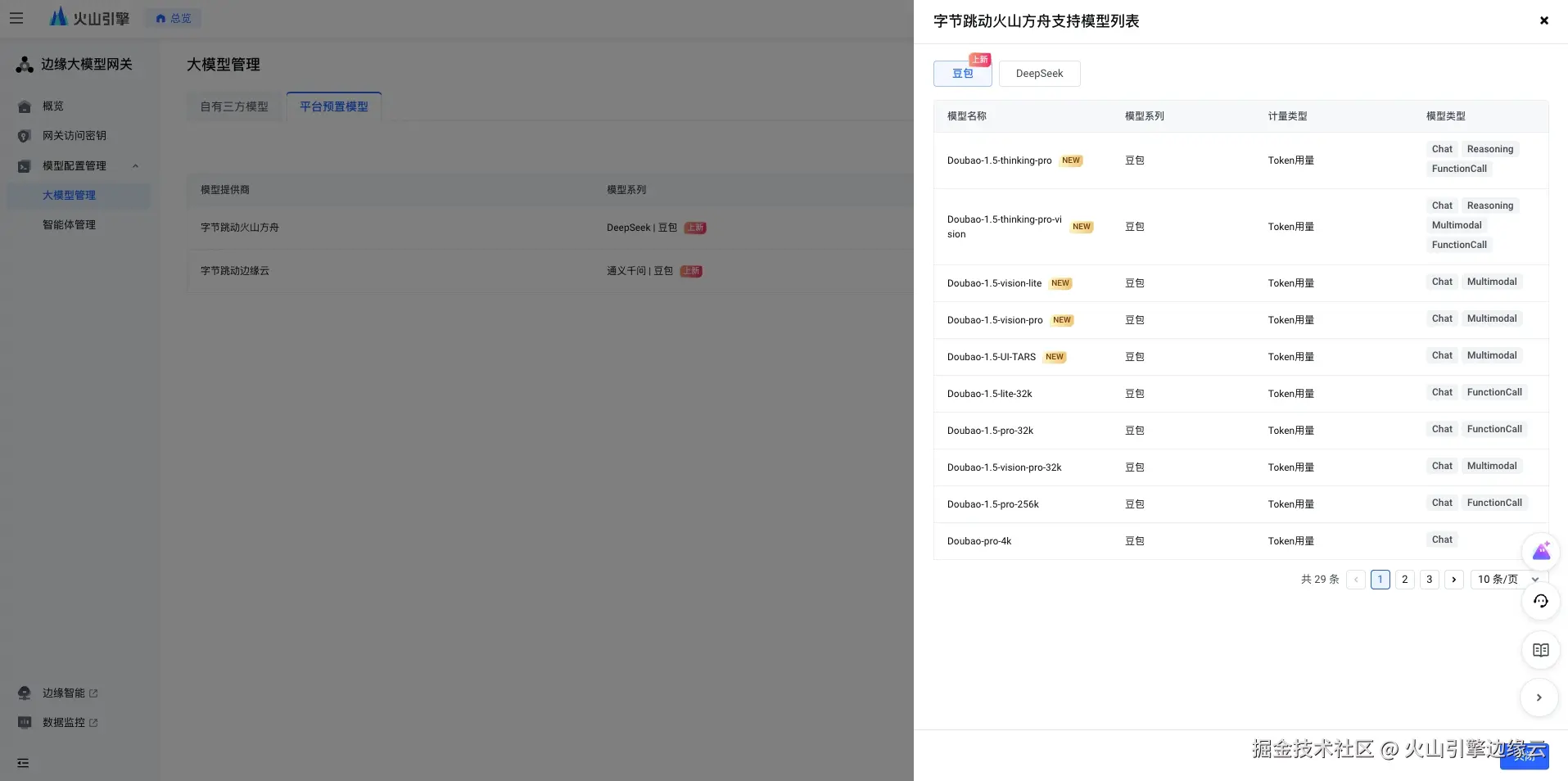This screenshot has height=781, width=1568.
Task: Open the 总览 home tab
Action: 174,18
